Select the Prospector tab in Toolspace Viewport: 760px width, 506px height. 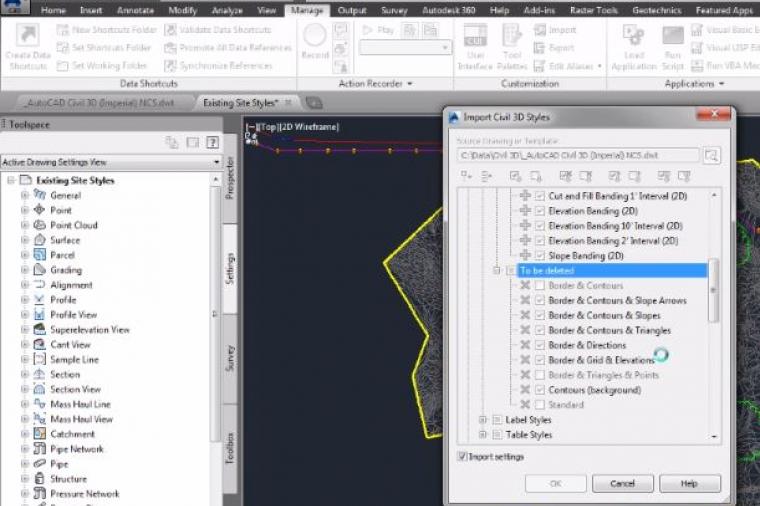[x=230, y=177]
